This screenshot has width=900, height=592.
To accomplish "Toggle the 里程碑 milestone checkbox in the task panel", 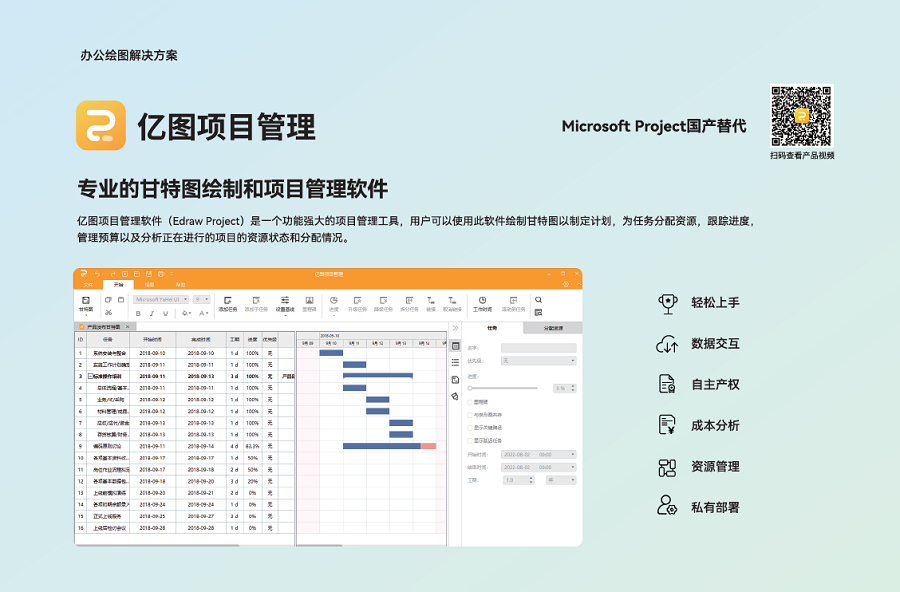I will click(x=470, y=402).
